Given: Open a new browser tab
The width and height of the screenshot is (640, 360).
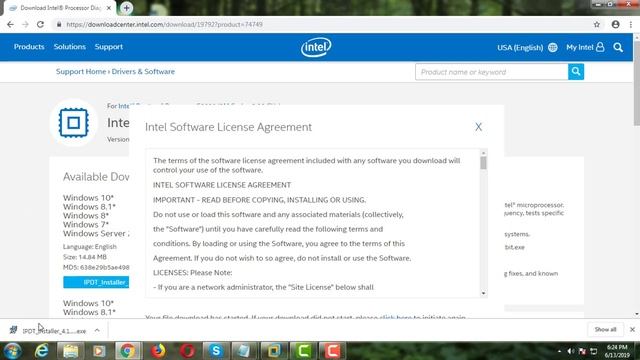Looking at the screenshot, I should click(x=127, y=8).
